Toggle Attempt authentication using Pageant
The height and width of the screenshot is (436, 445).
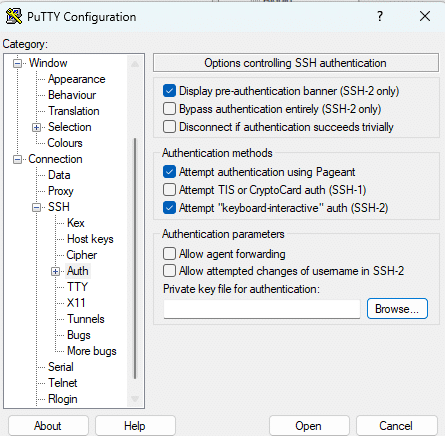point(169,172)
